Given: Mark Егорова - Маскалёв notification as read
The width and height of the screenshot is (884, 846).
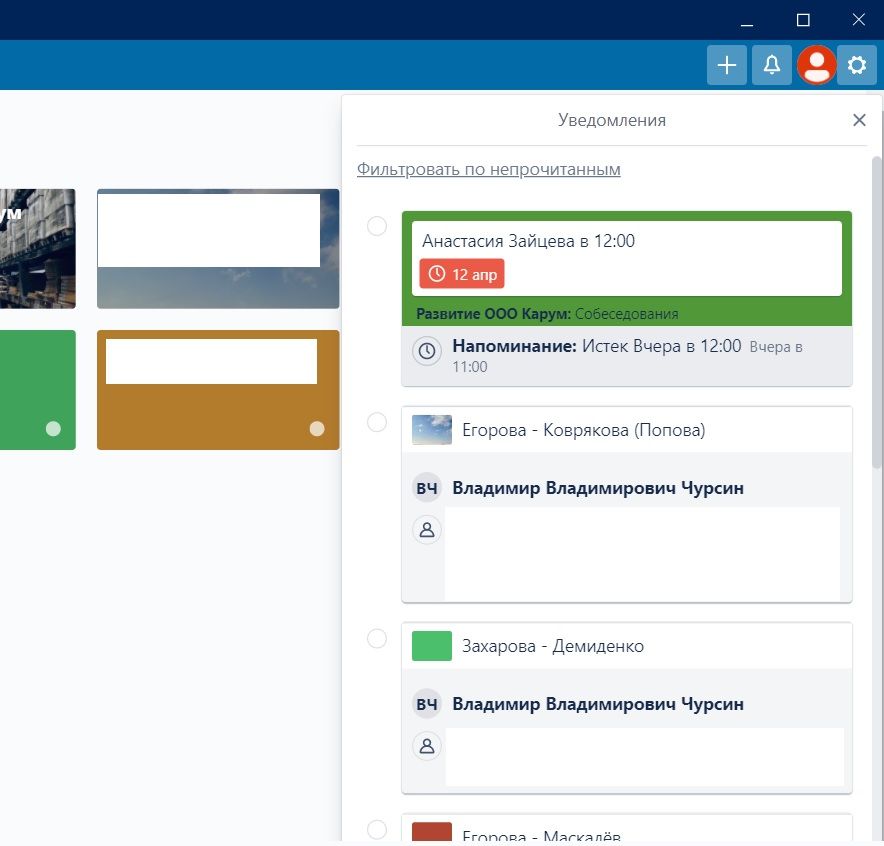Looking at the screenshot, I should (x=377, y=829).
